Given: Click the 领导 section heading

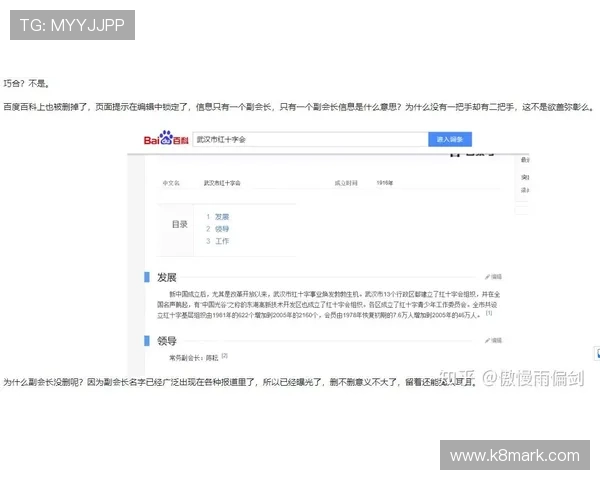Looking at the screenshot, I should pos(166,341).
